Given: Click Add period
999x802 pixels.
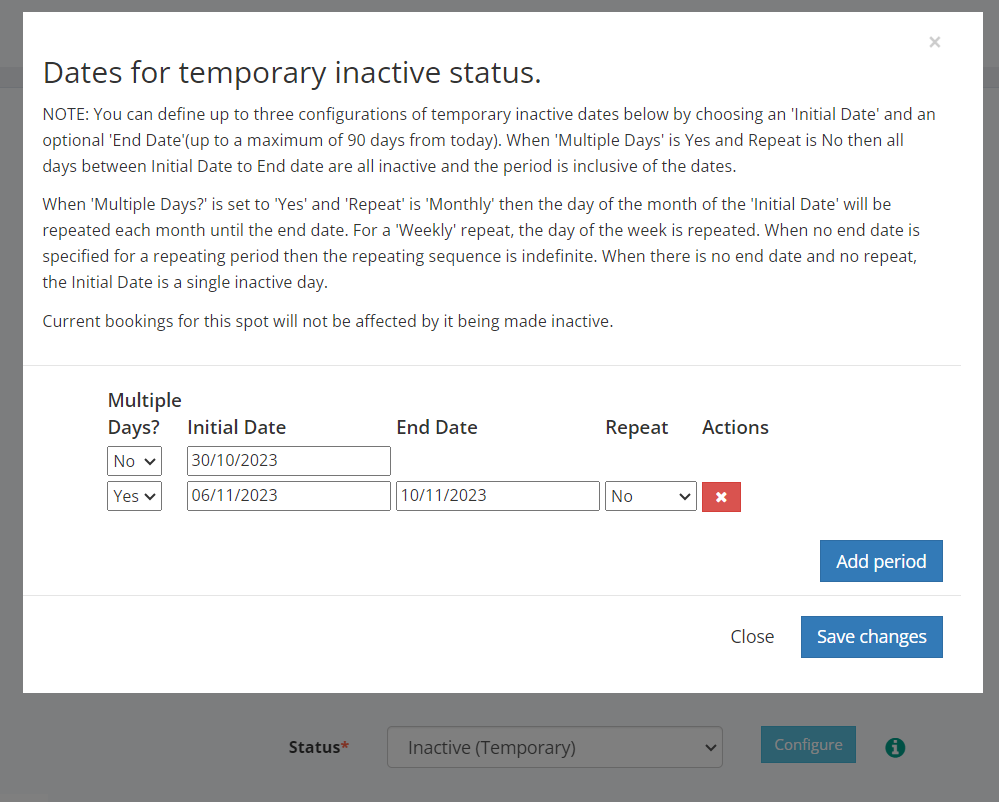Looking at the screenshot, I should coord(880,561).
